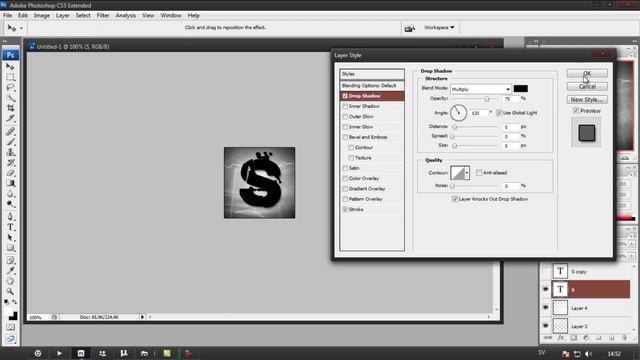Select the Gradient tool
The image size is (640, 360).
(x=10, y=183)
